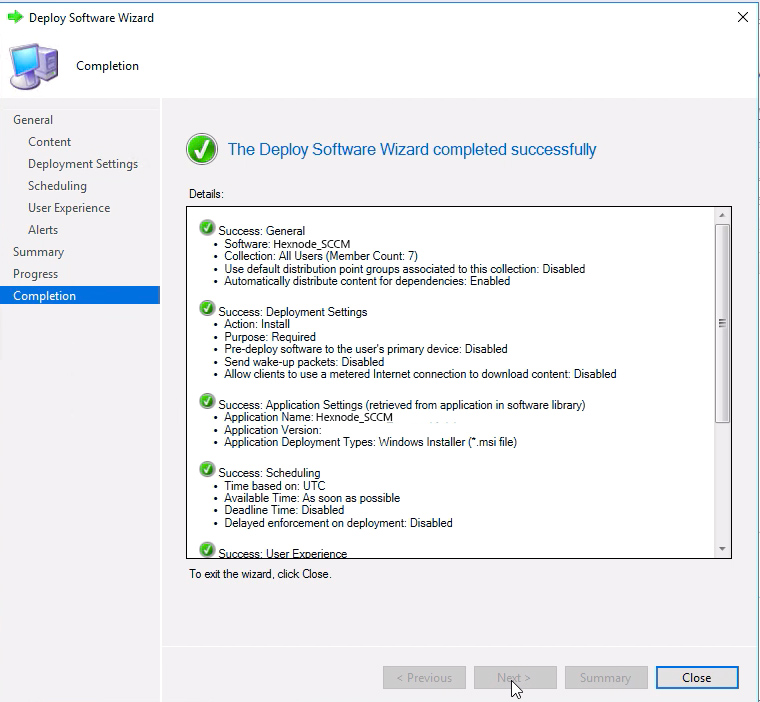The height and width of the screenshot is (702, 760).
Task: Click 'Send wake-up packets: Disabled' line
Action: click(x=304, y=362)
